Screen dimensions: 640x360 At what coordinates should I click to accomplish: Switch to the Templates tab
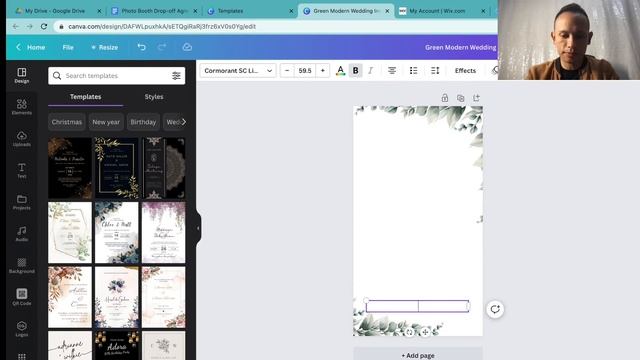pos(85,97)
